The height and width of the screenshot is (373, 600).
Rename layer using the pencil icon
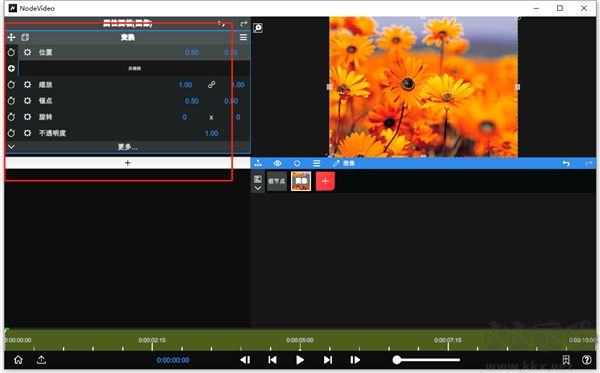tap(336, 163)
